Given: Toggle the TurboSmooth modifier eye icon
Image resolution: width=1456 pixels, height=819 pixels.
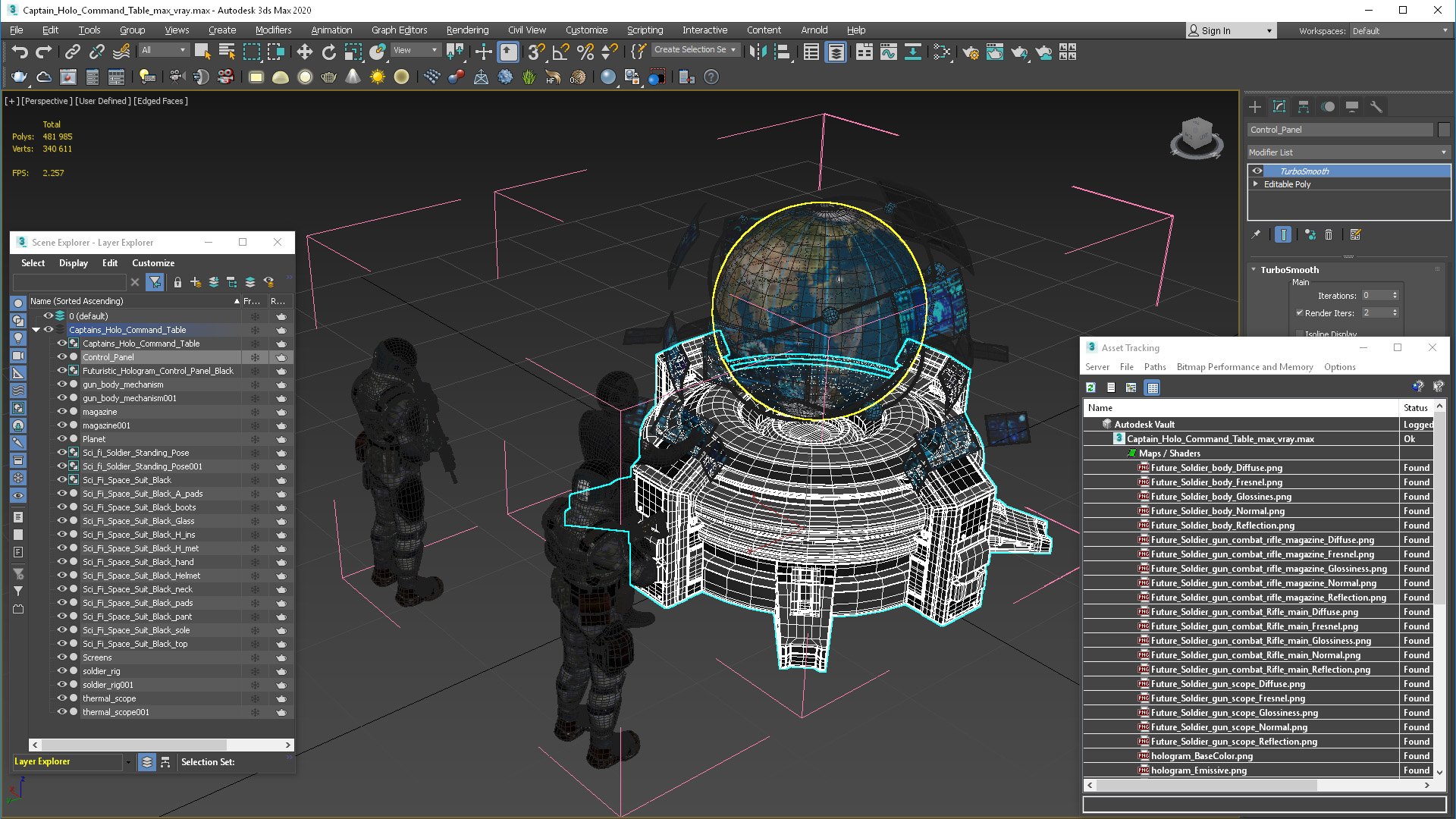Looking at the screenshot, I should tap(1257, 171).
